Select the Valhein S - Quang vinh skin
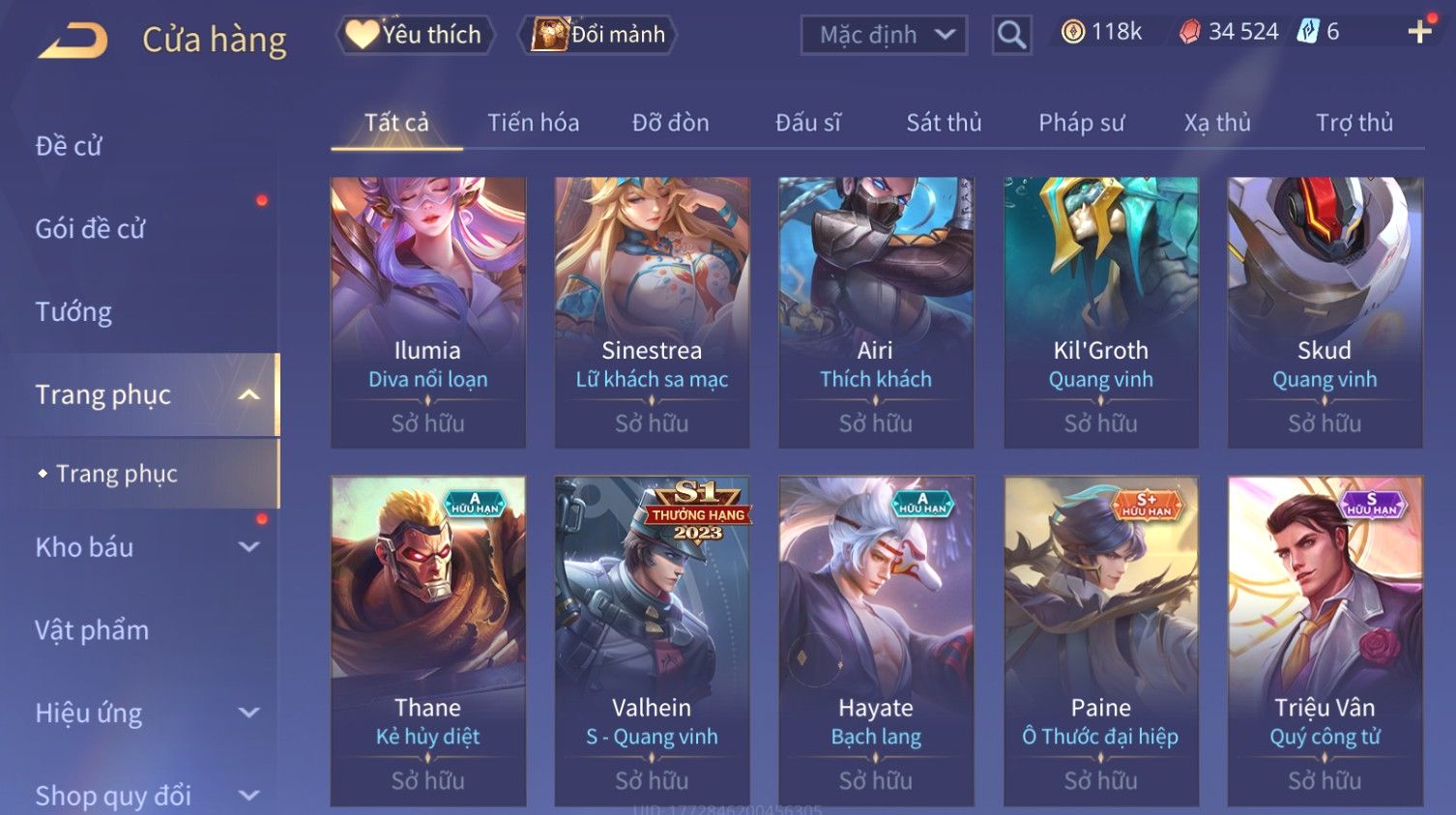The width and height of the screenshot is (1456, 815). 652,640
